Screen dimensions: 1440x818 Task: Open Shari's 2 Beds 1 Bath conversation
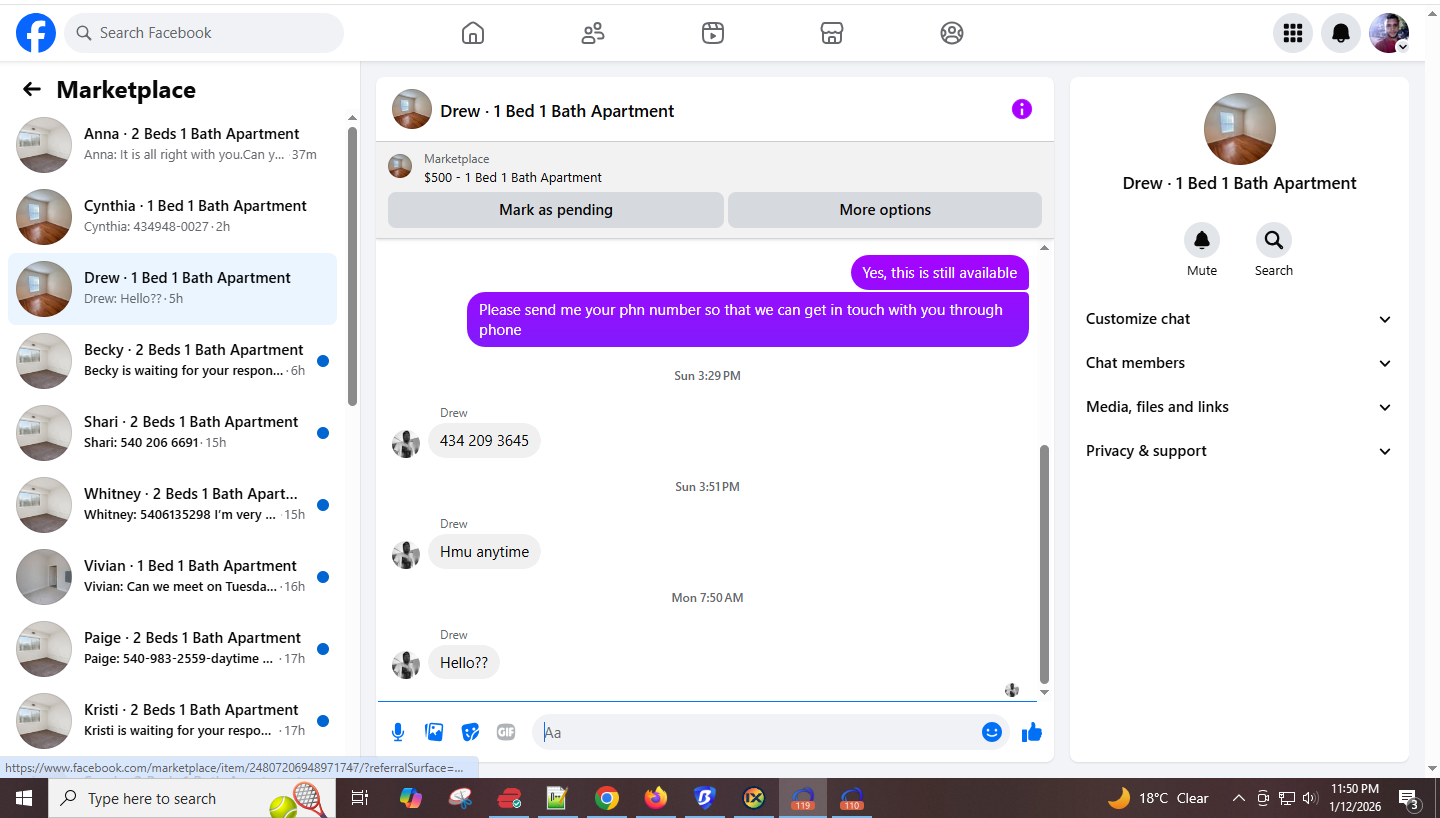[x=172, y=433]
